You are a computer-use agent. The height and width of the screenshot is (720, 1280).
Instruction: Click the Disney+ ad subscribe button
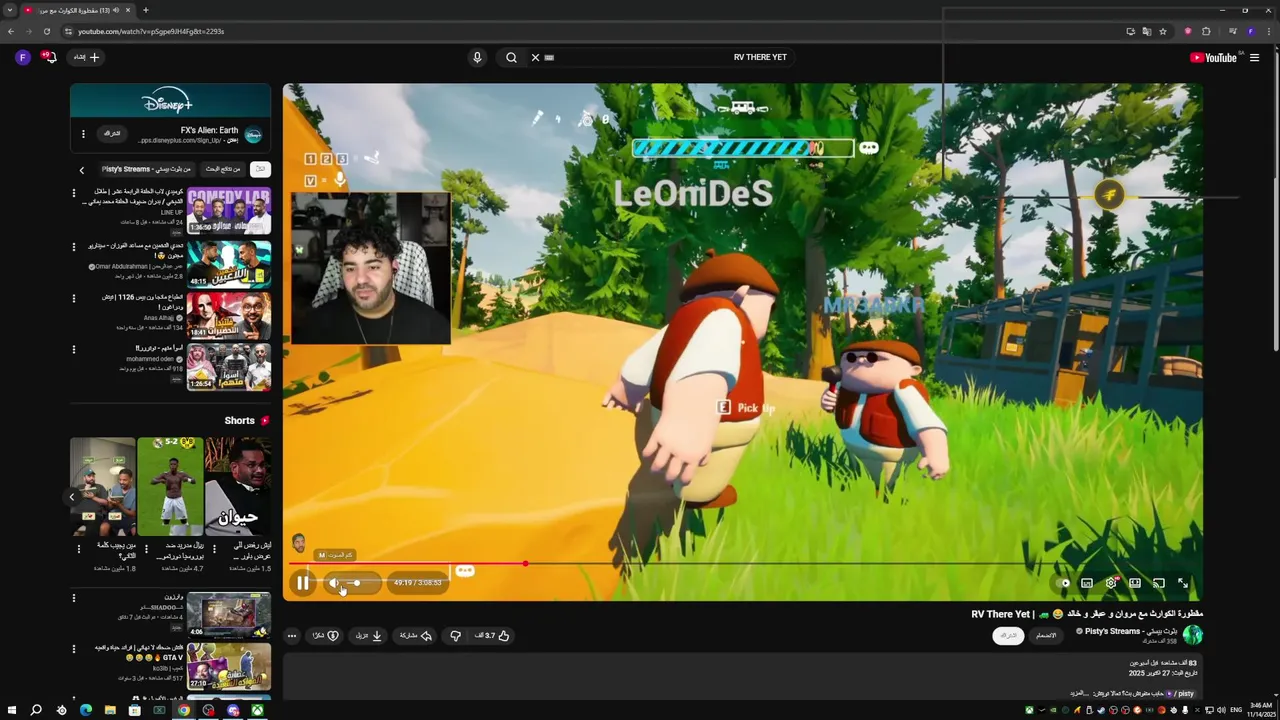click(x=113, y=133)
